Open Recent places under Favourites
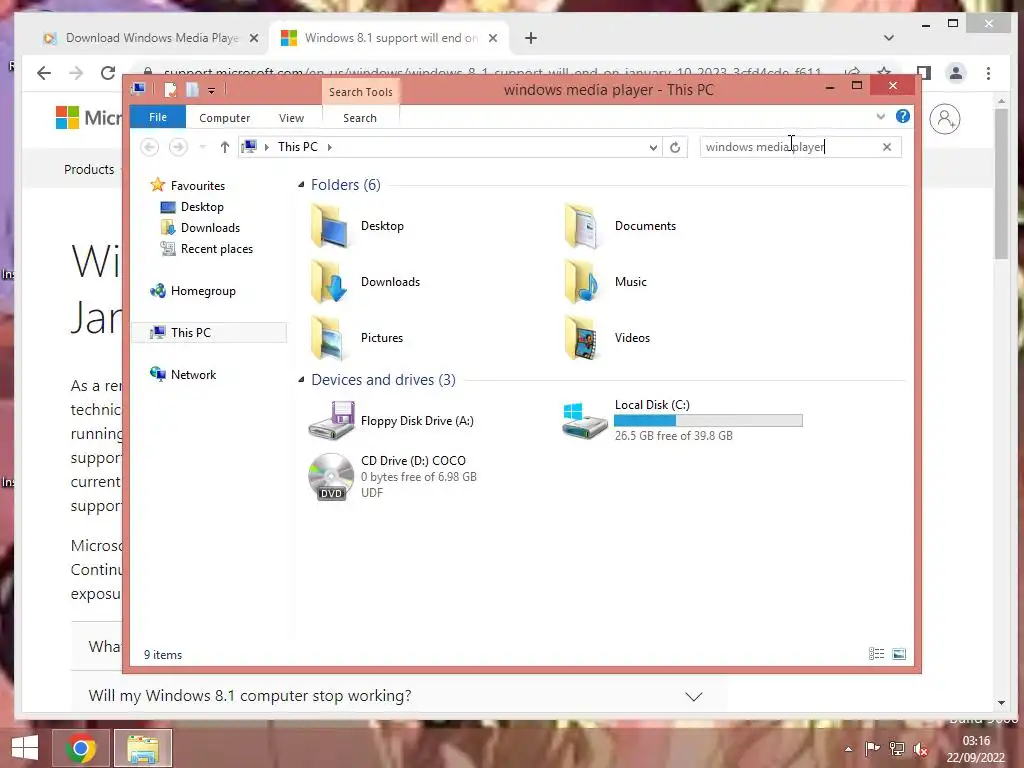The image size is (1024, 768). click(206, 249)
